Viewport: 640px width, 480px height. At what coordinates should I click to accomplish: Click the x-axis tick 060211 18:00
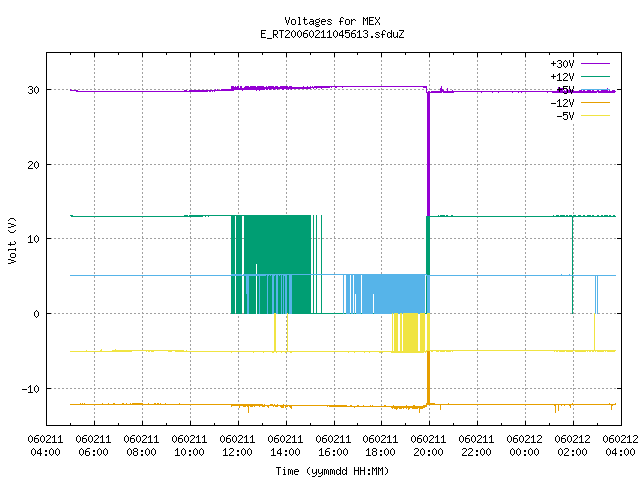(x=381, y=445)
